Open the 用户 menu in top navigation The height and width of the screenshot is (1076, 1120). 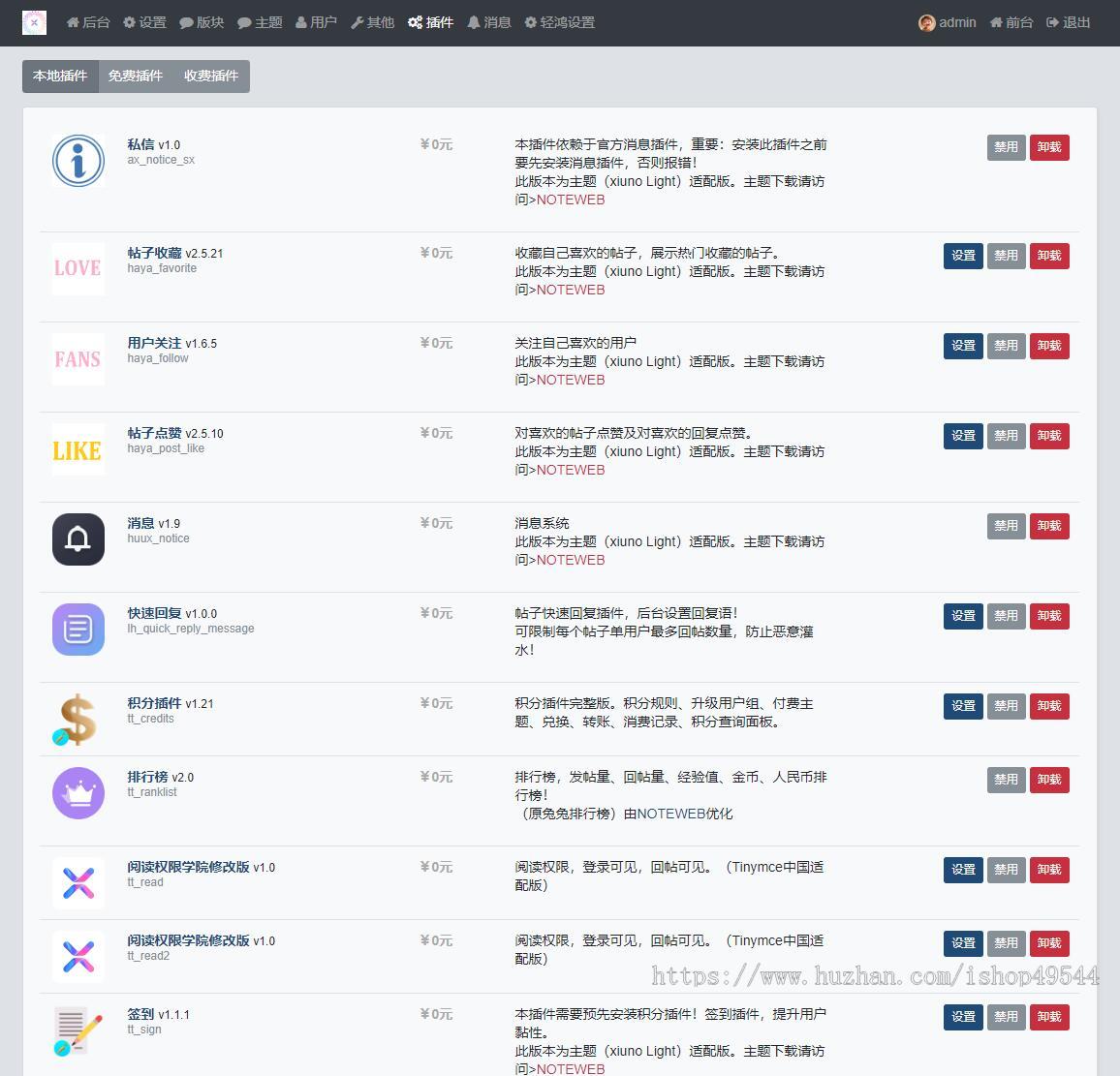click(x=316, y=22)
